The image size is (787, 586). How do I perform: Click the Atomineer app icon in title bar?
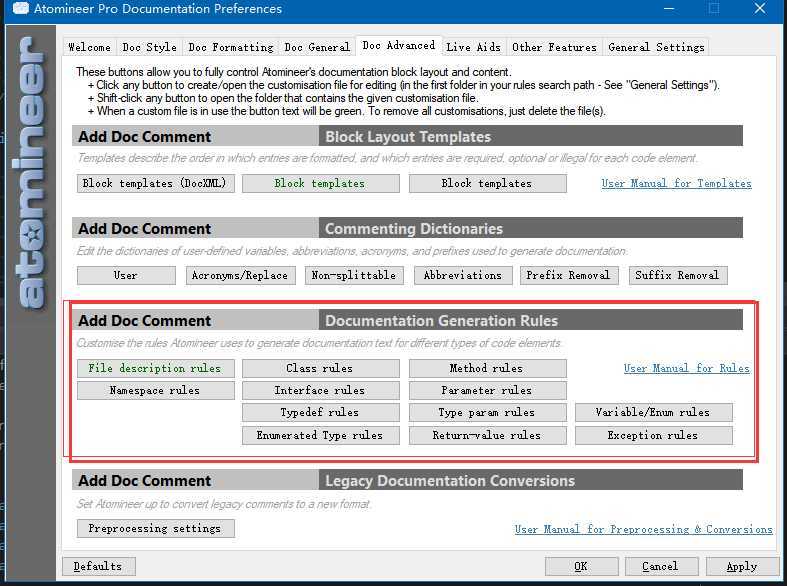click(20, 8)
